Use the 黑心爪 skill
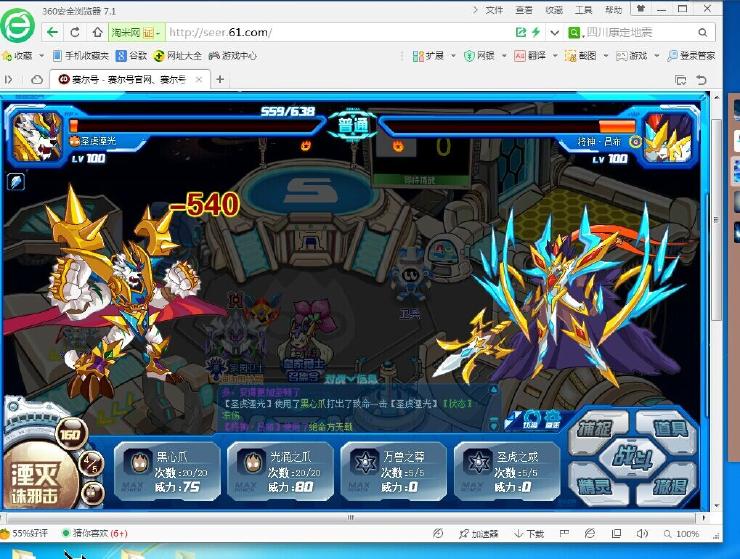740x559 pixels. click(167, 472)
